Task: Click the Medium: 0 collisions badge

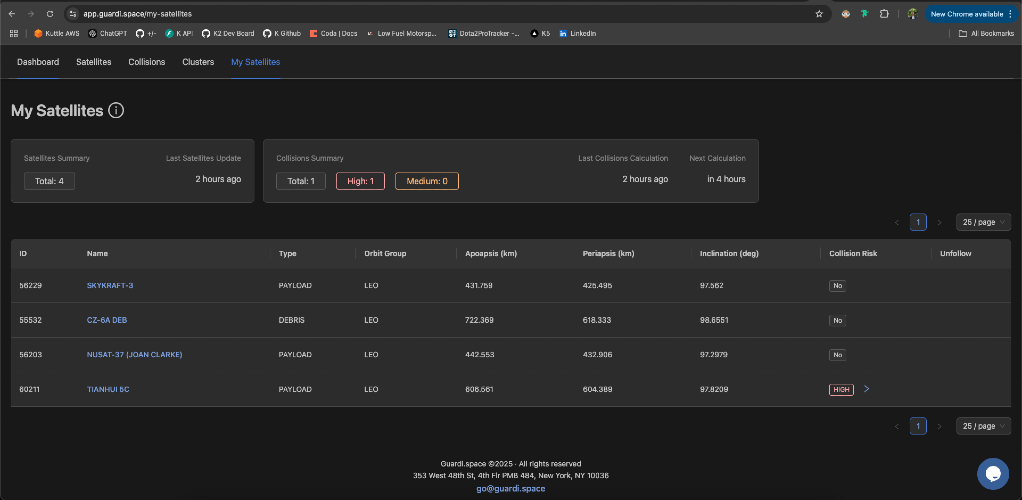Action: [427, 181]
